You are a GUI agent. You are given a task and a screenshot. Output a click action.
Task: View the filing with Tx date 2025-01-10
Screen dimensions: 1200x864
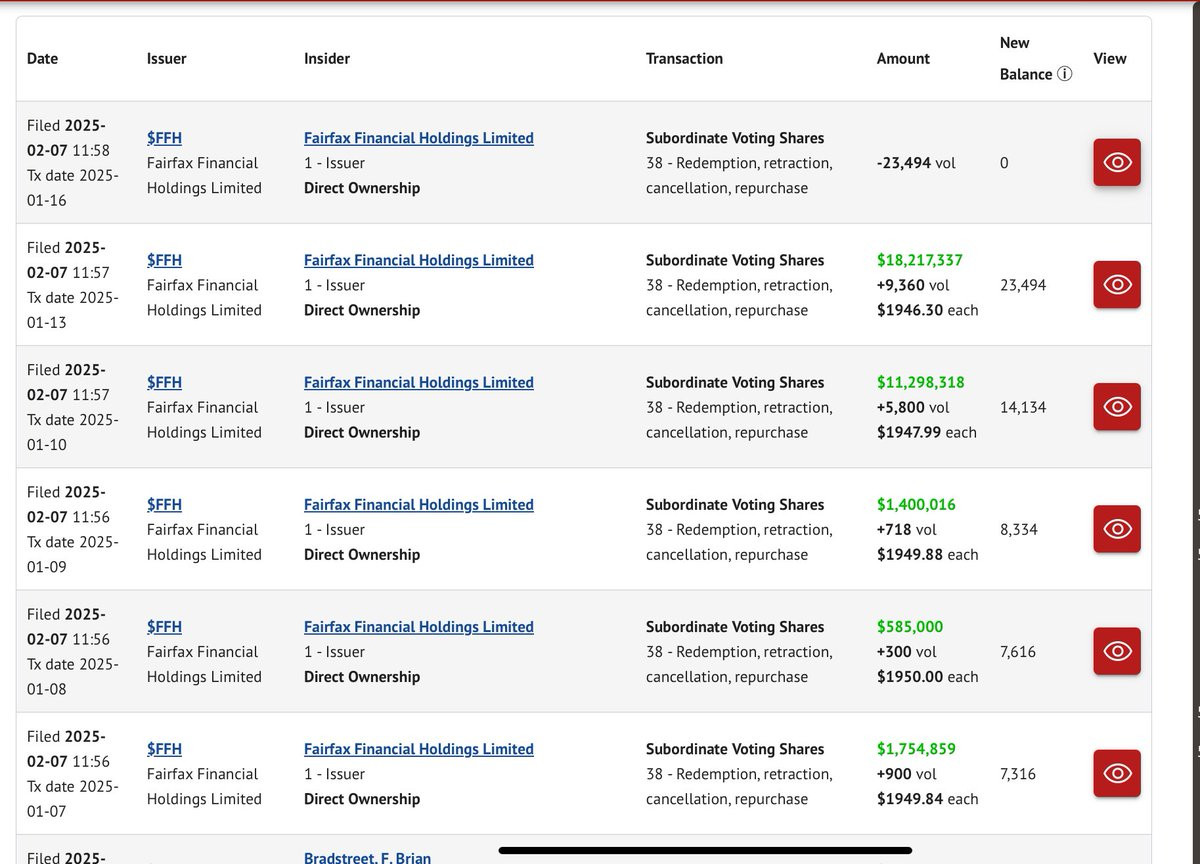click(1117, 407)
